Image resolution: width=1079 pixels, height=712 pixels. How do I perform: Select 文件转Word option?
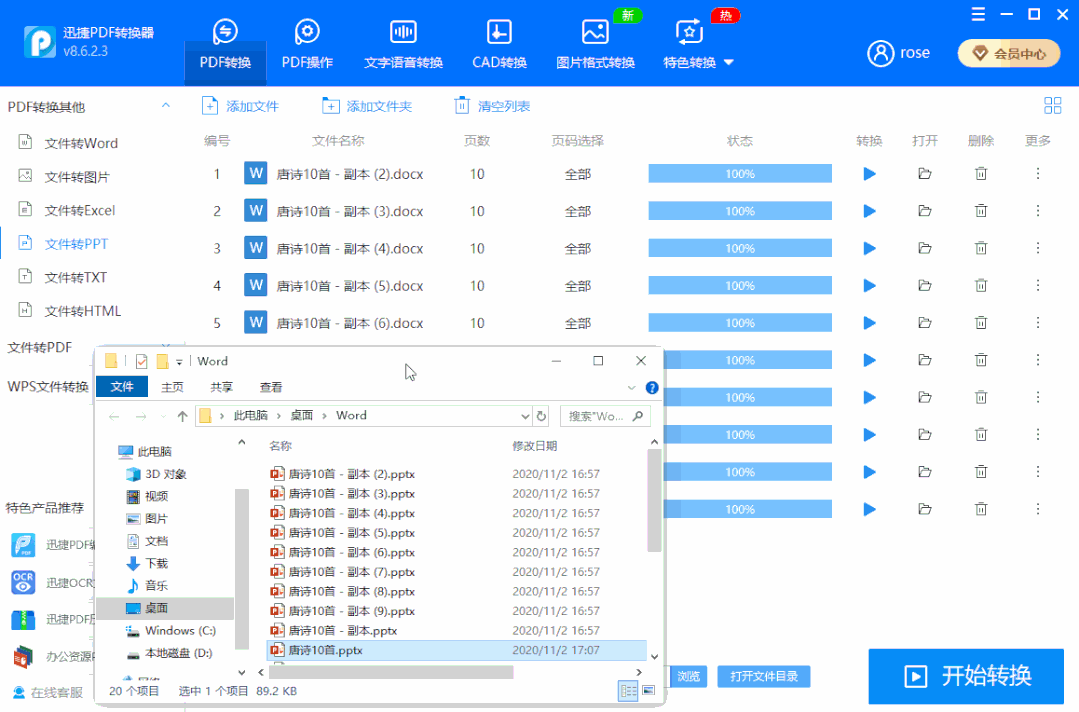pyautogui.click(x=81, y=143)
